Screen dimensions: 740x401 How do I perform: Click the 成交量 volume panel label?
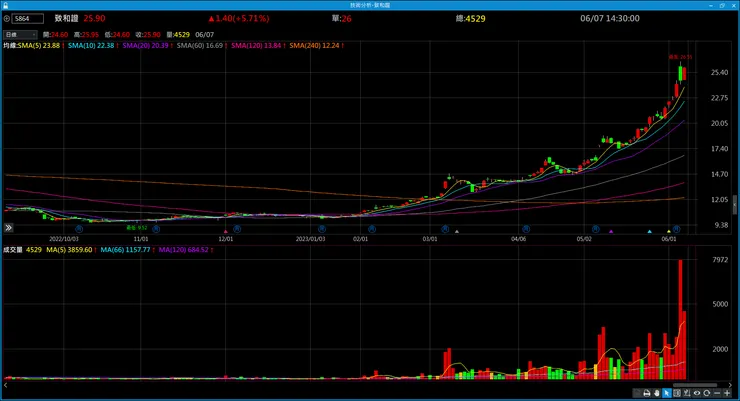[13, 250]
